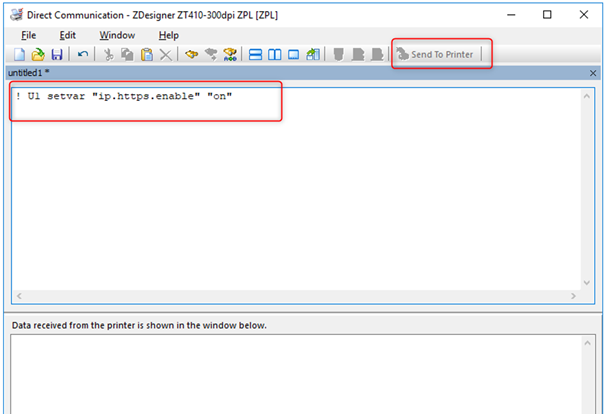Click the printer icon in the title bar
The height and width of the screenshot is (414, 605).
[x=17, y=15]
